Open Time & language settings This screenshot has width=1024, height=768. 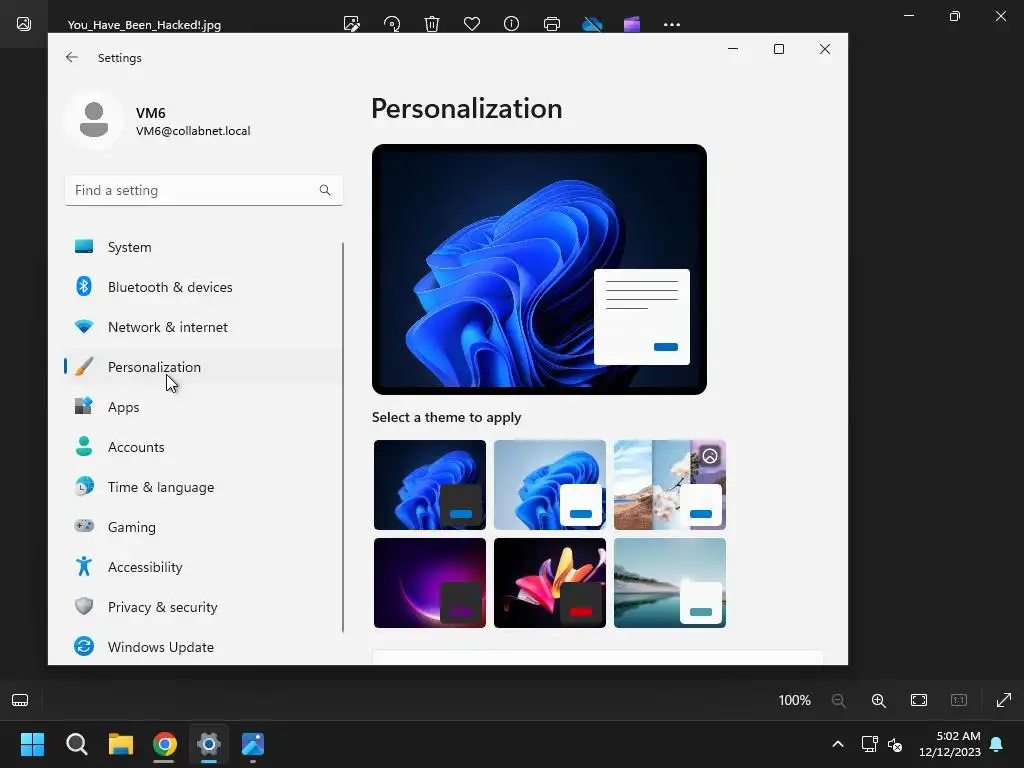pos(202,487)
